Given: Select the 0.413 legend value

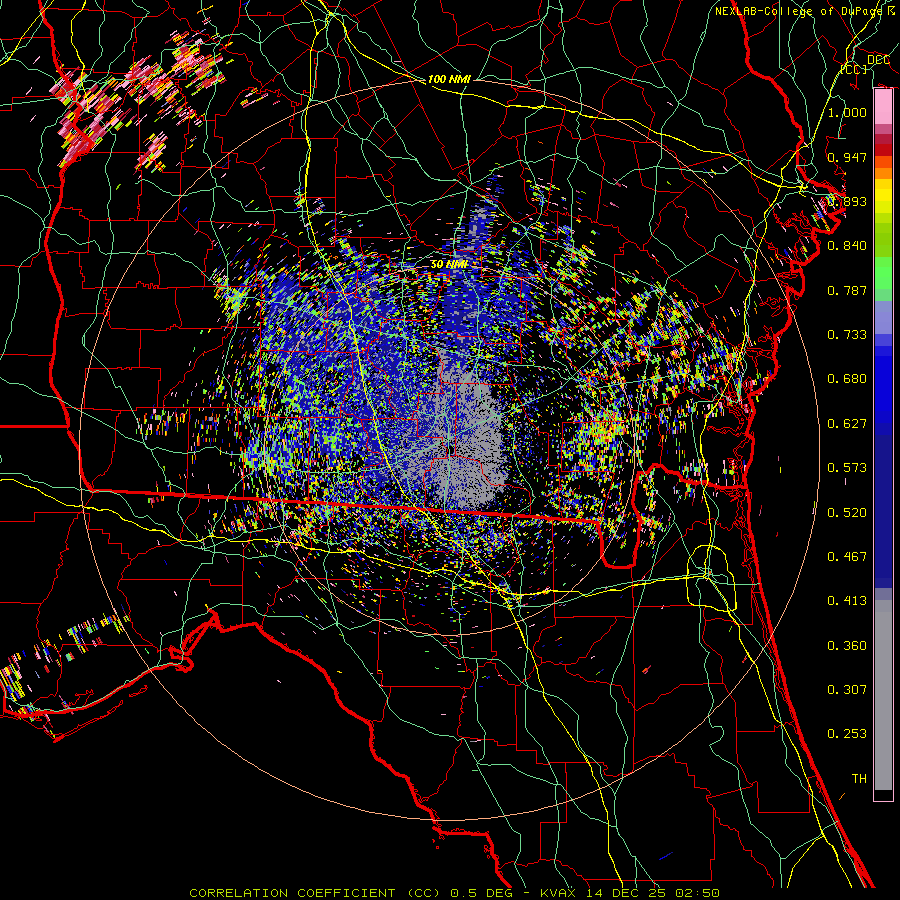Looking at the screenshot, I should 847,601.
